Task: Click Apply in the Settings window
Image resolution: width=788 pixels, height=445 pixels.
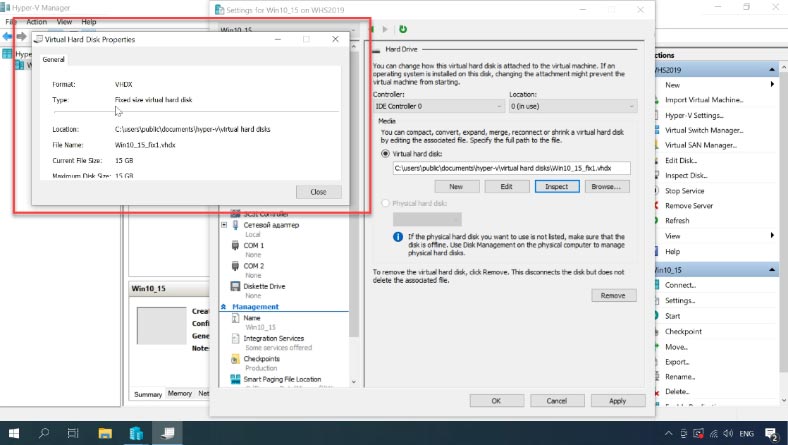Action: coord(618,401)
